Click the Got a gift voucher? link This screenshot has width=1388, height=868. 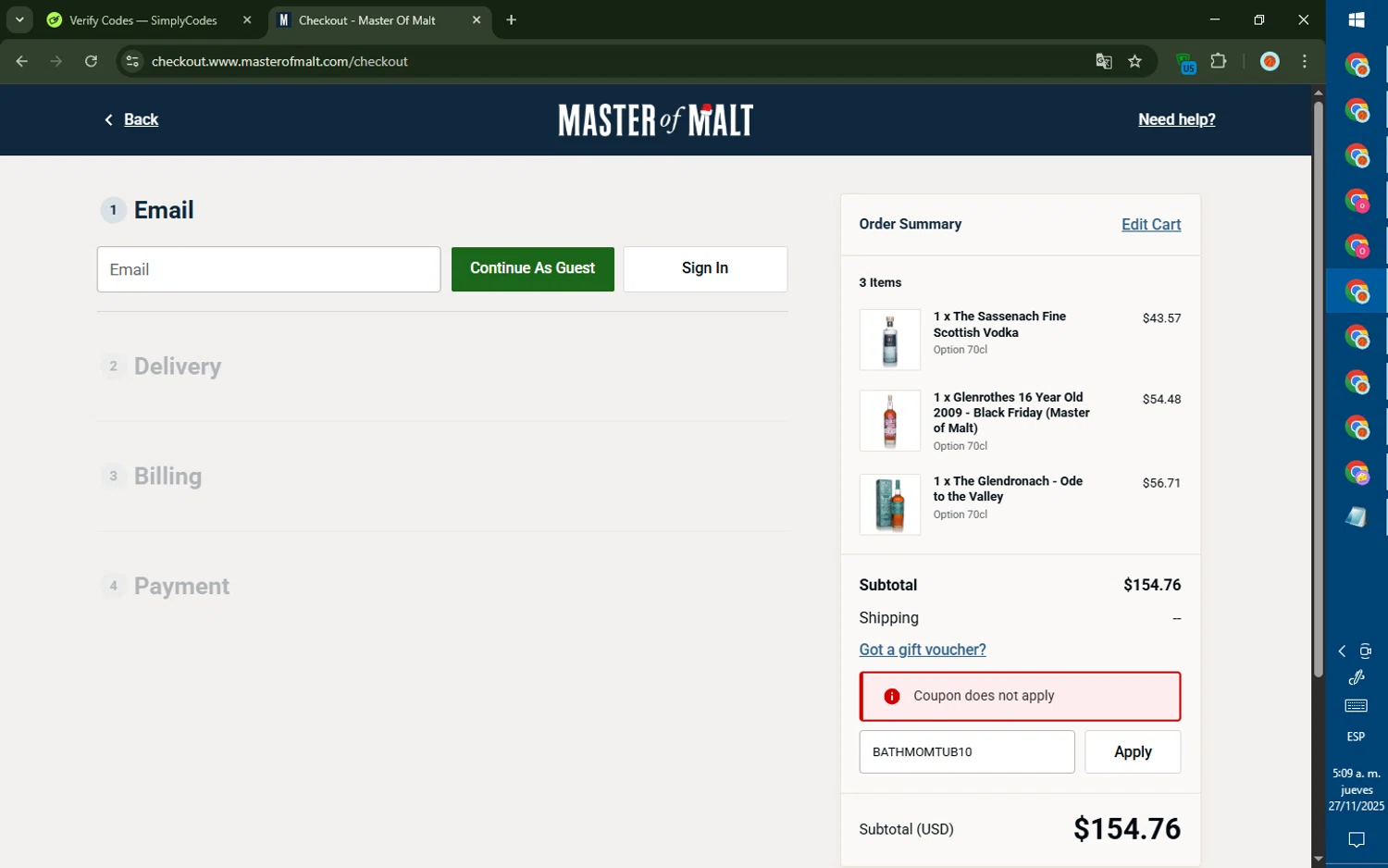point(923,650)
